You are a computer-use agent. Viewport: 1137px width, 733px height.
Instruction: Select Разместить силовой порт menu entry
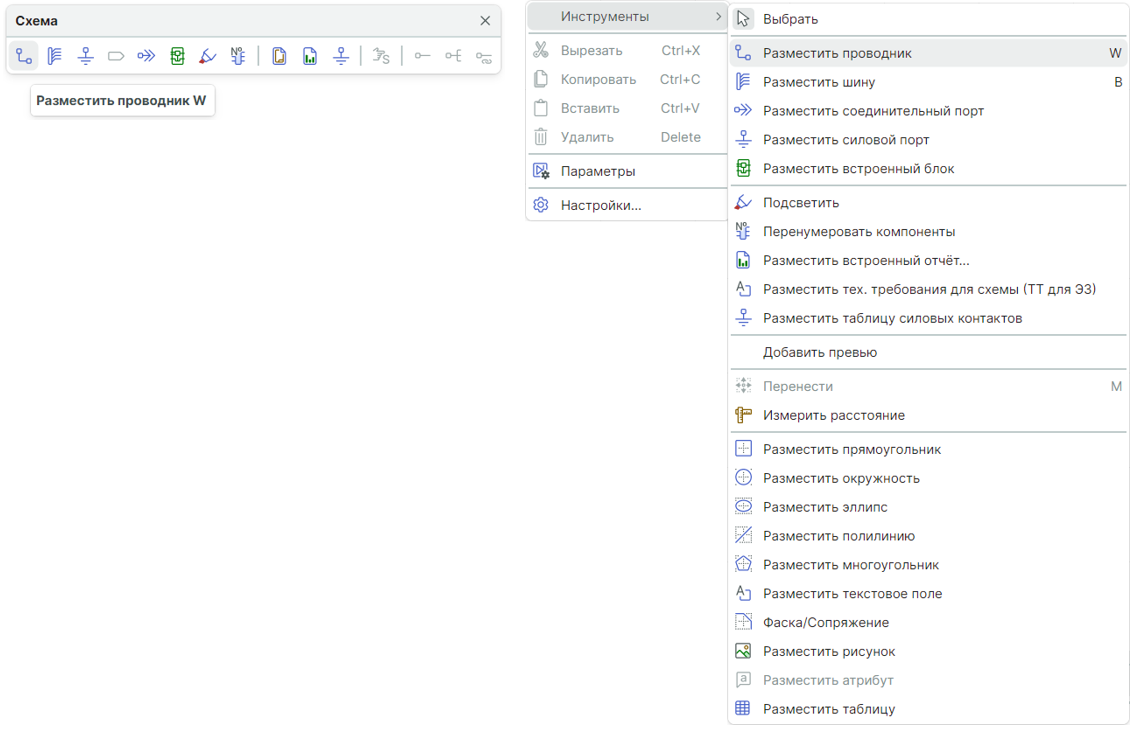[x=845, y=140]
